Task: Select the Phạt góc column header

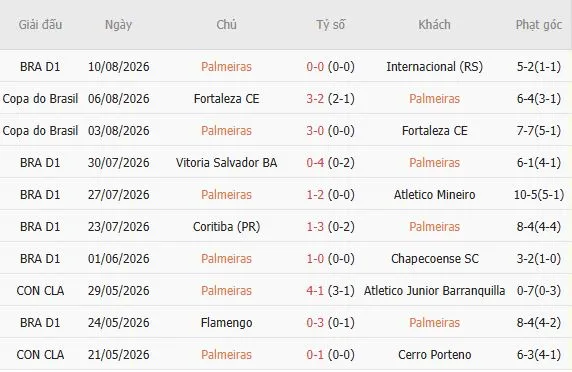Action: tap(538, 25)
